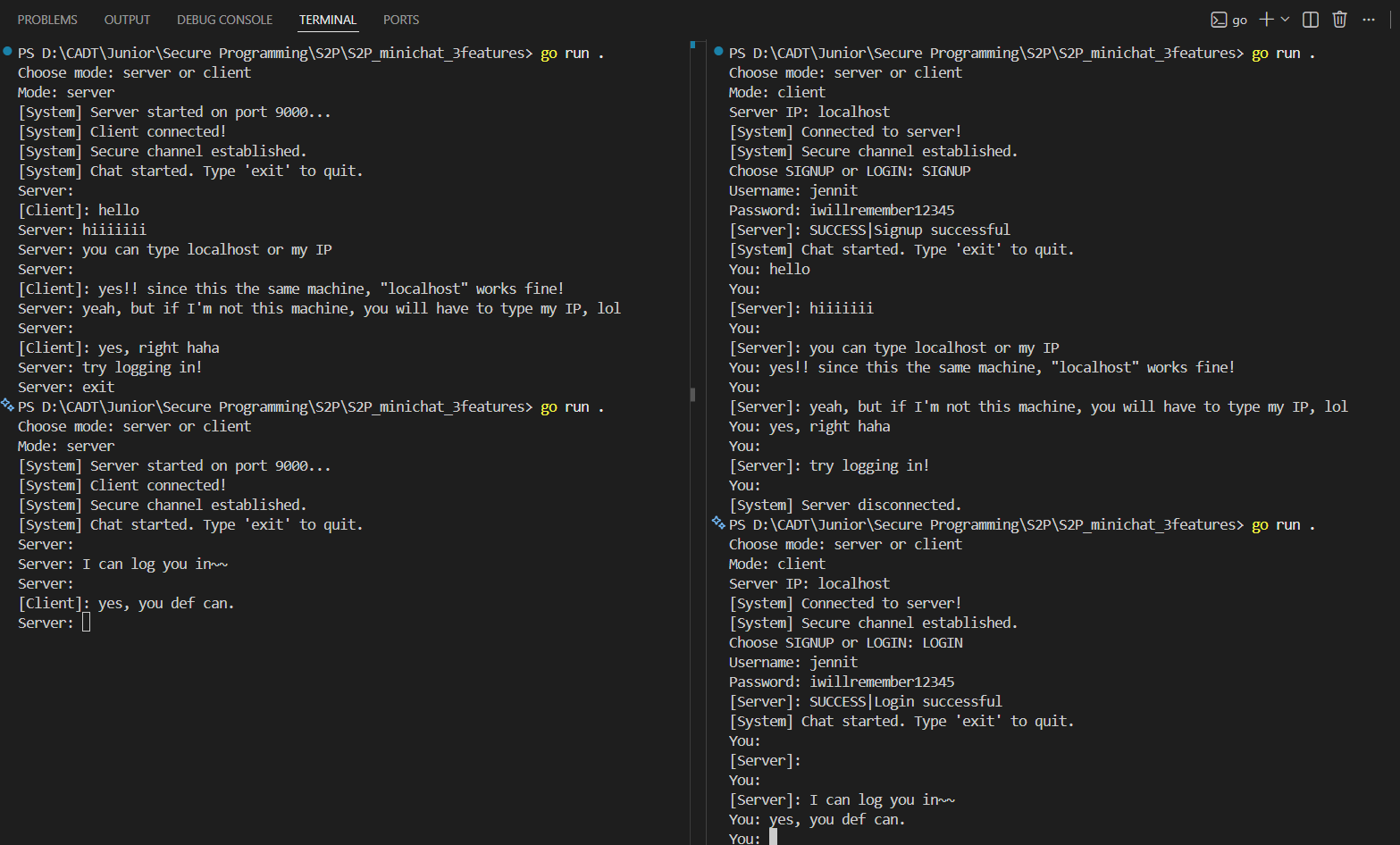
Task: Open the PORTS tab
Action: click(x=400, y=19)
